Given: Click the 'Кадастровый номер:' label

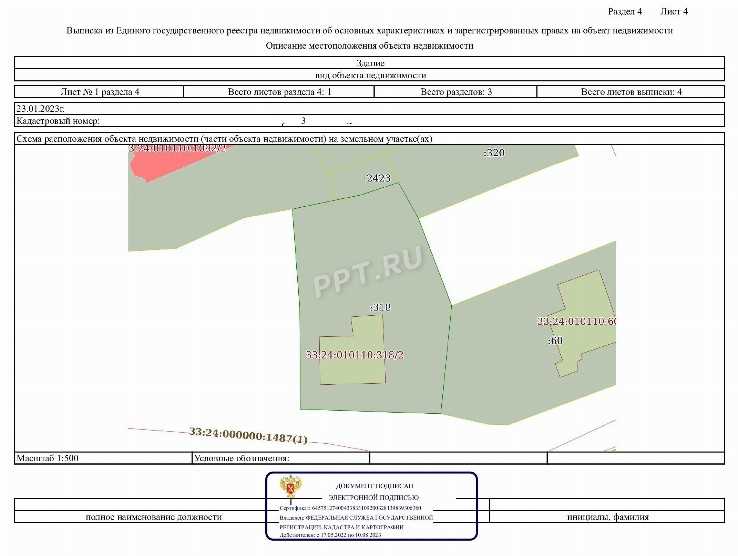Looking at the screenshot, I should click(58, 121).
